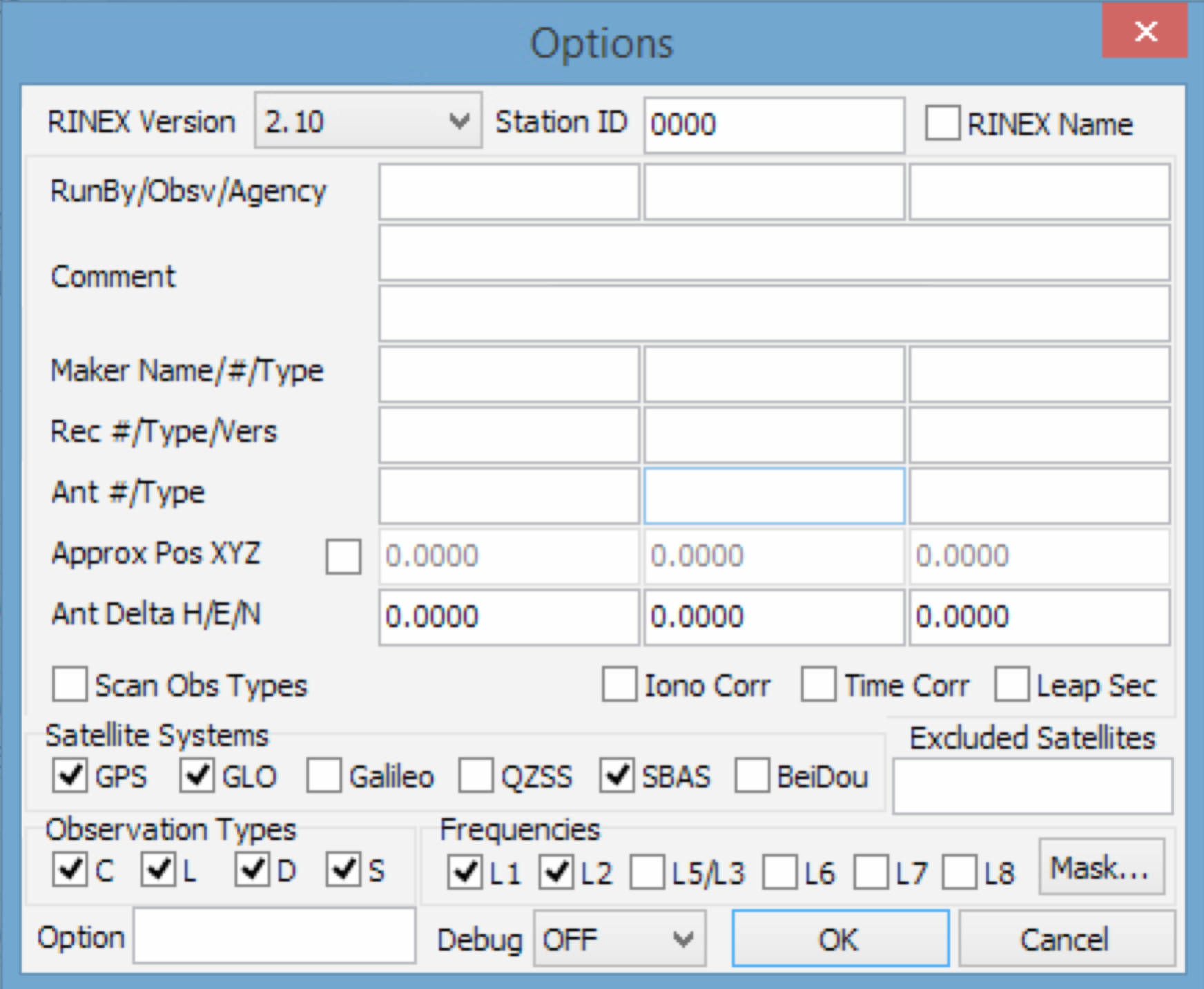Open the Mask... settings button
The width and height of the screenshot is (1204, 989).
coord(1102,867)
